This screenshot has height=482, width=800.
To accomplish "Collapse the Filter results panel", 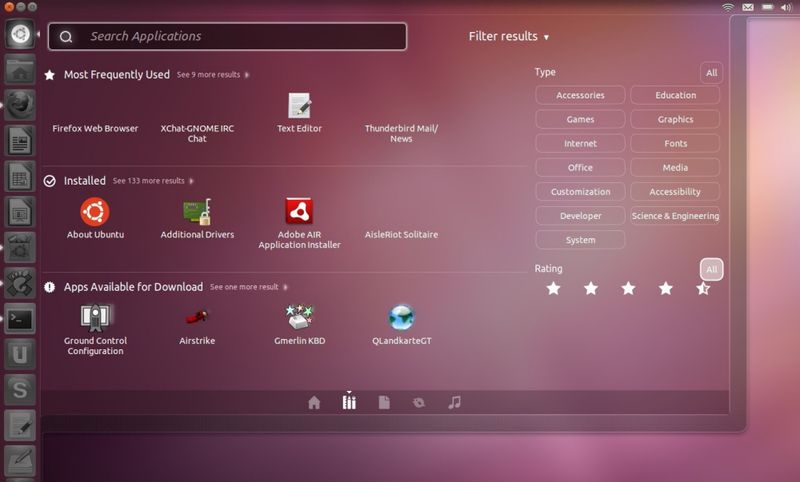I will tap(509, 36).
